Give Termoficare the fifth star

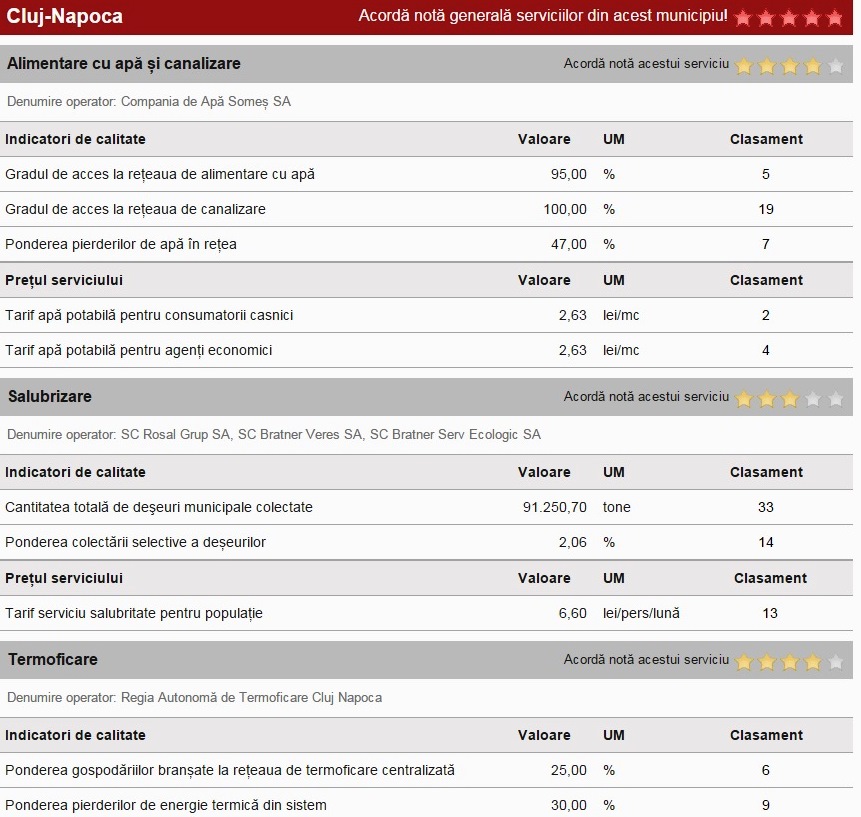tap(835, 661)
